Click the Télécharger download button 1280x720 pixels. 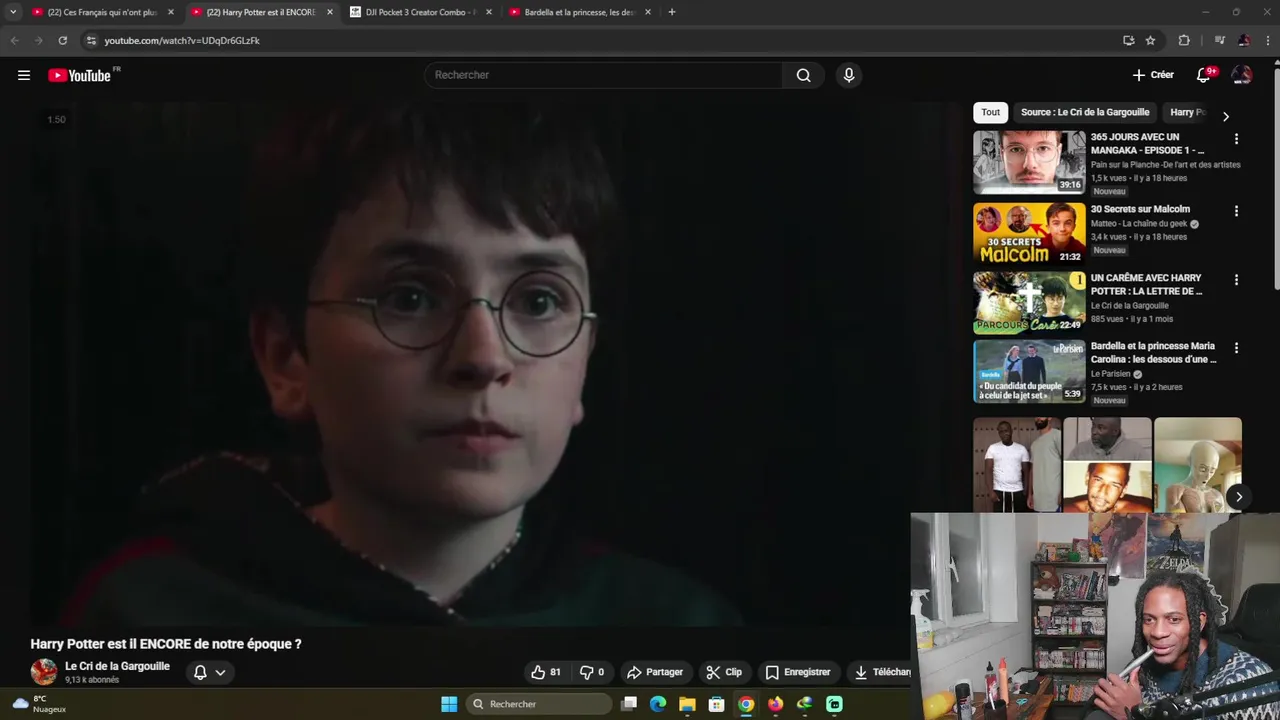[x=880, y=672]
